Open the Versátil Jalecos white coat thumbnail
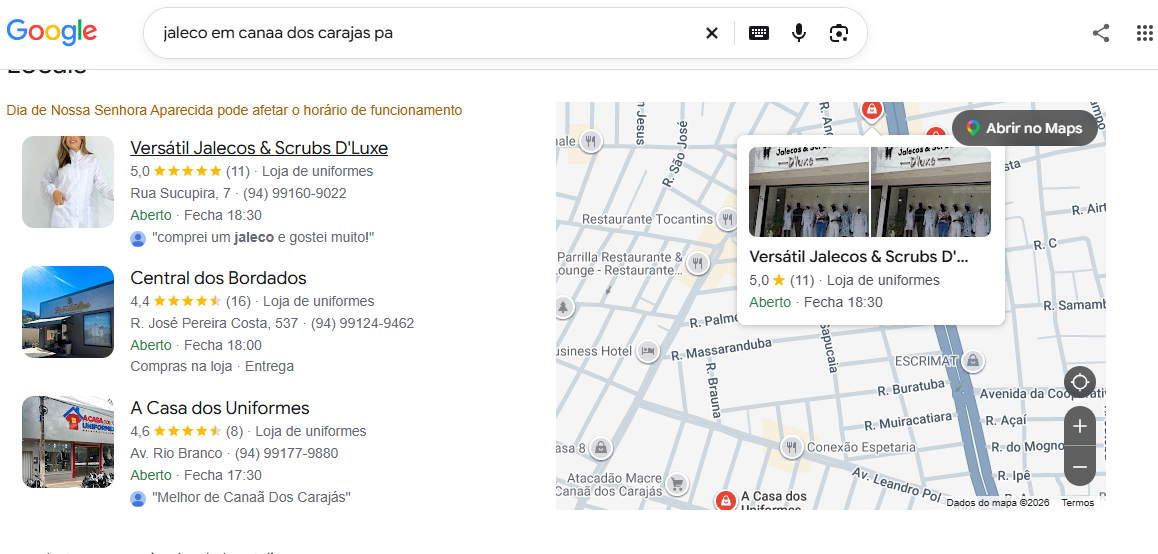This screenshot has height=554, width=1158. 68,182
